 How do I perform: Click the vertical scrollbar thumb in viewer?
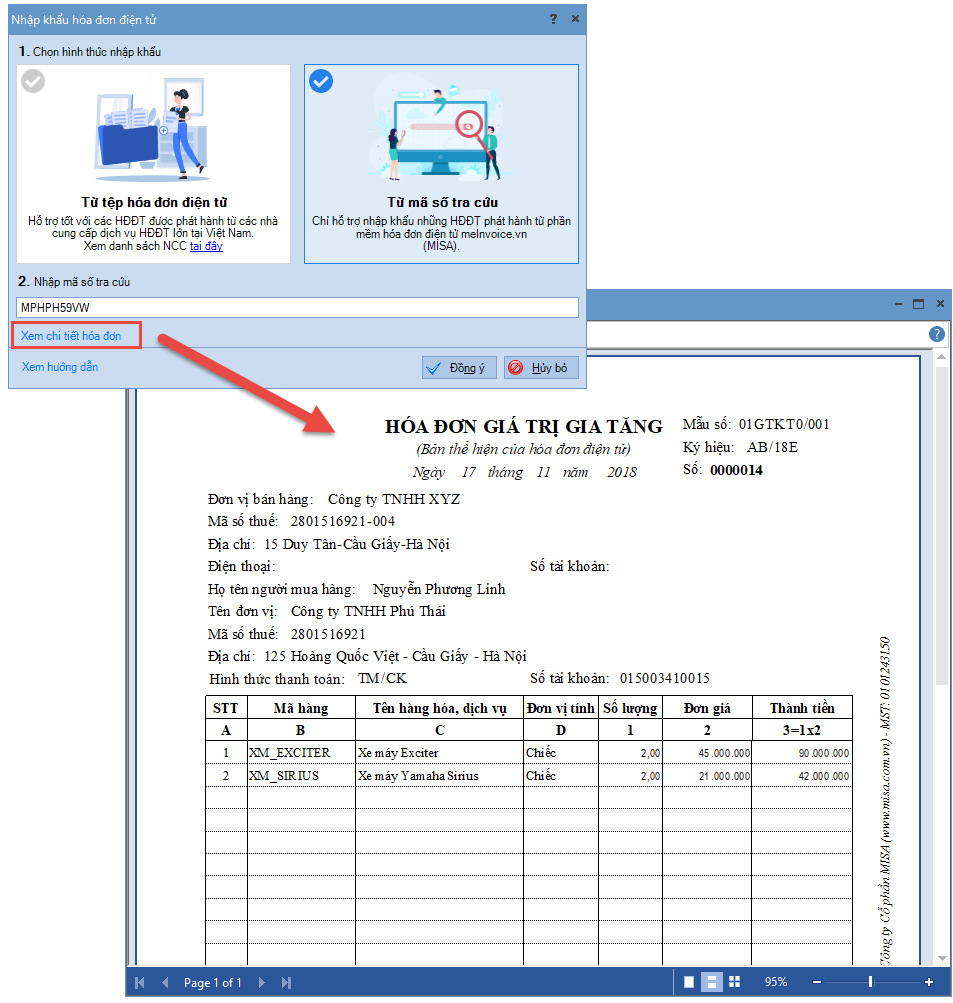941,525
